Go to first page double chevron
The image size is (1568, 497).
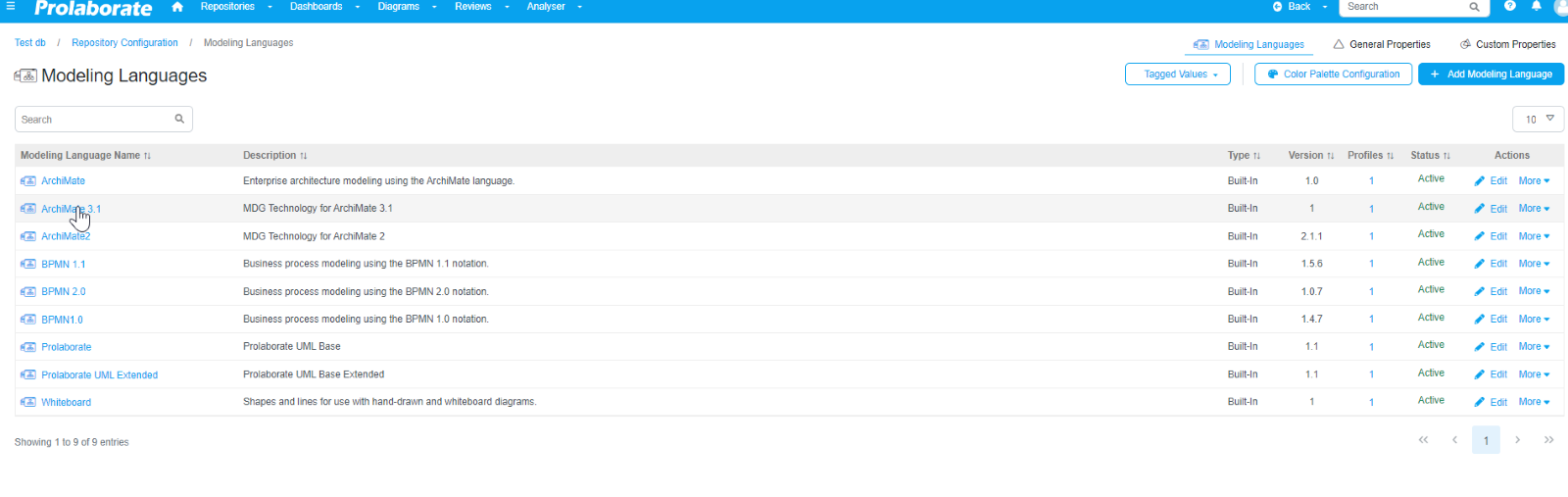point(1423,440)
